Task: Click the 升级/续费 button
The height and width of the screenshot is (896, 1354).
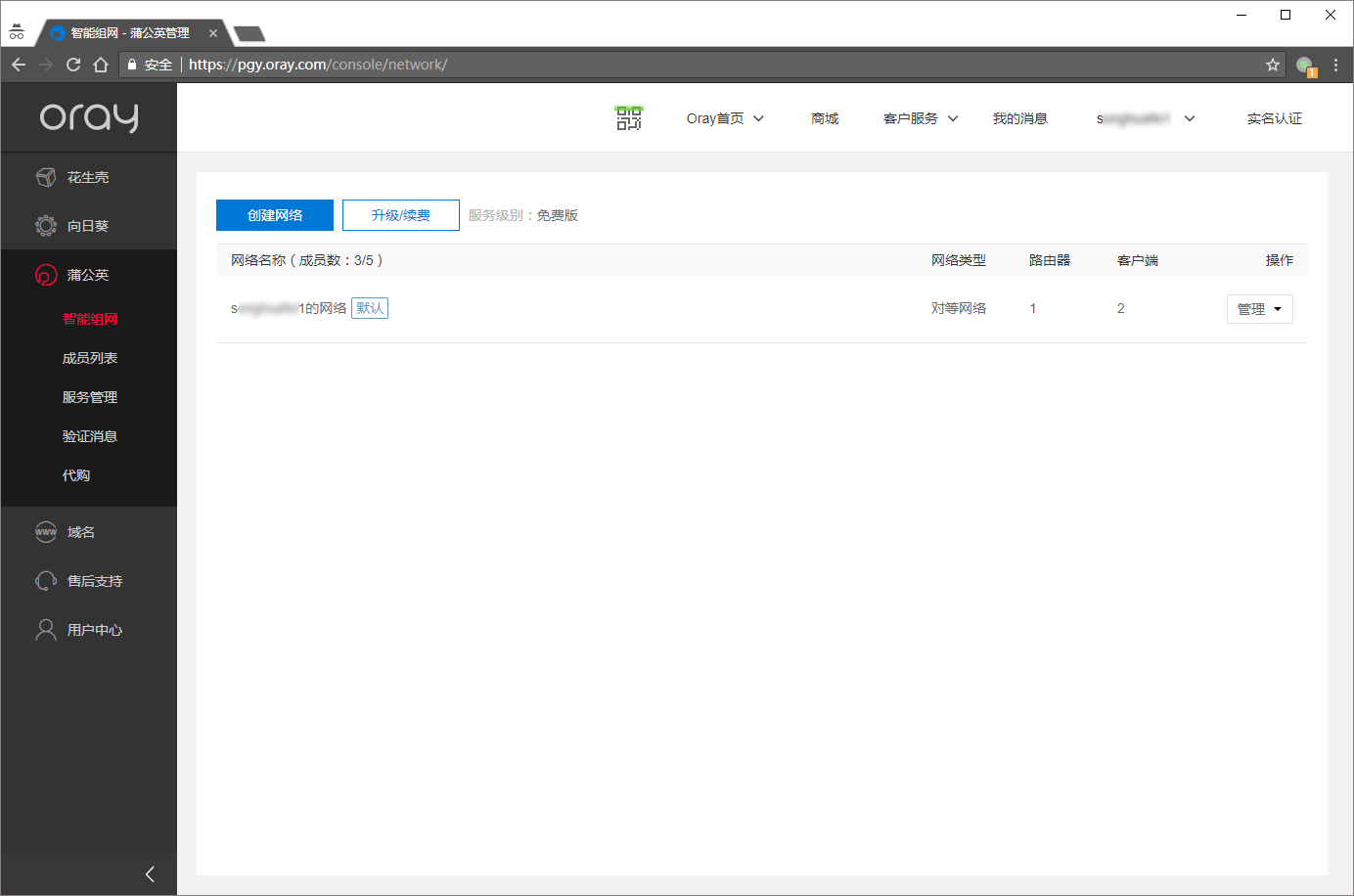Action: [x=401, y=215]
